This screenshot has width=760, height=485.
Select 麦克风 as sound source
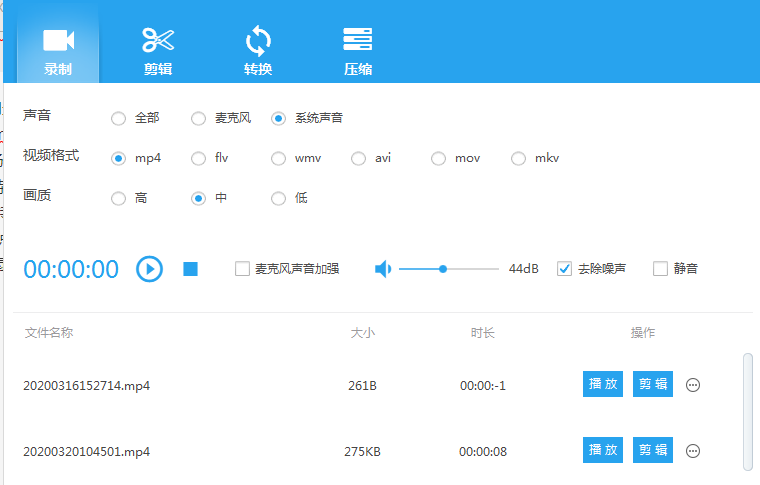tap(198, 119)
